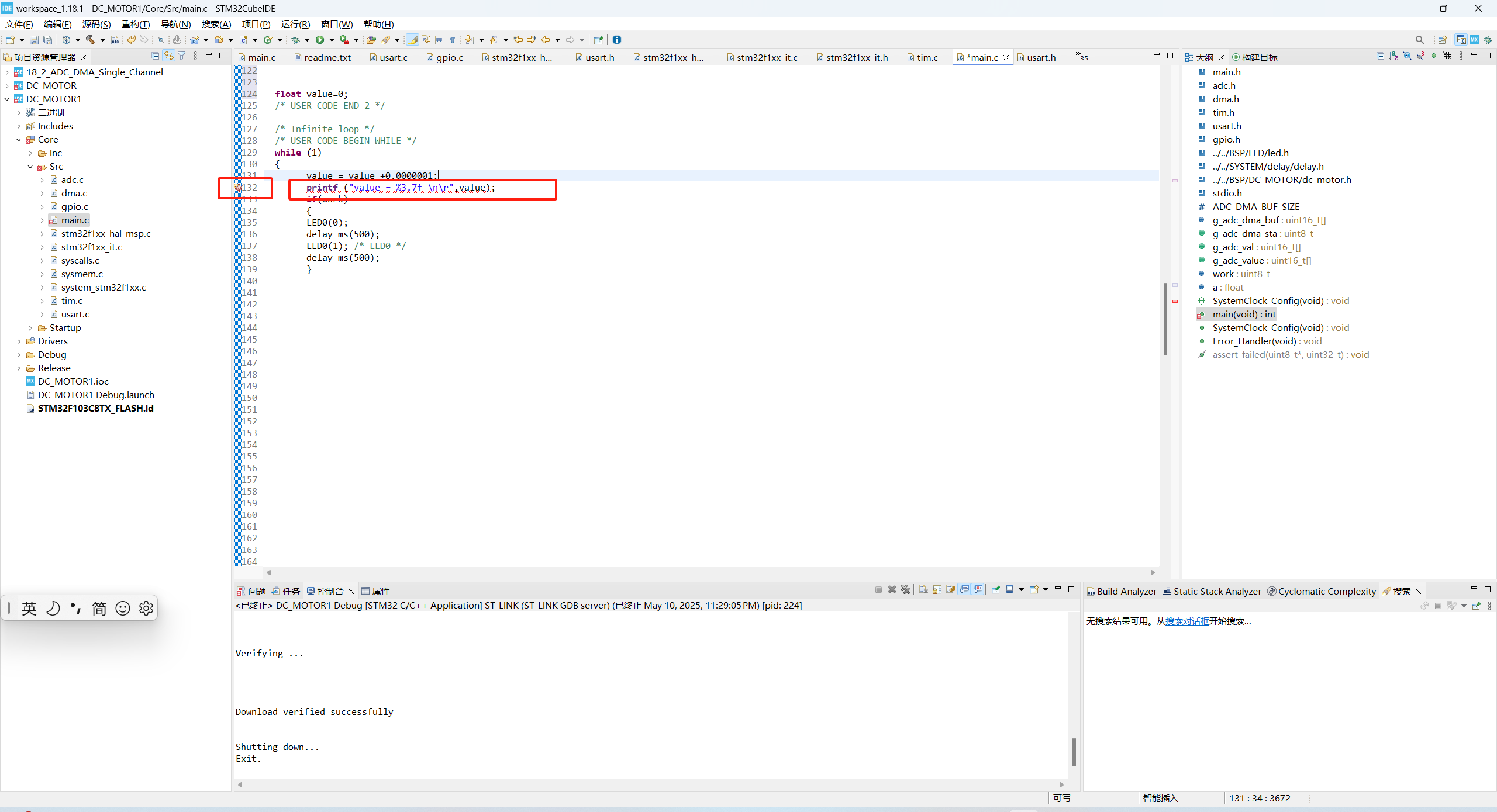Build the project with the hammer icon
Viewport: 1497px width, 812px height.
pyautogui.click(x=89, y=40)
